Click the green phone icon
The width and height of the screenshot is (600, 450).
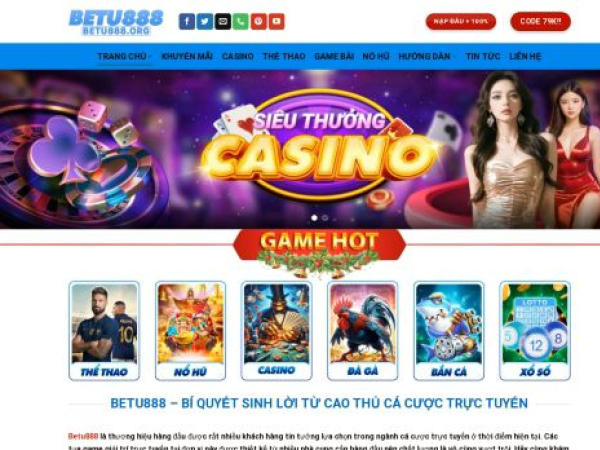(241, 21)
